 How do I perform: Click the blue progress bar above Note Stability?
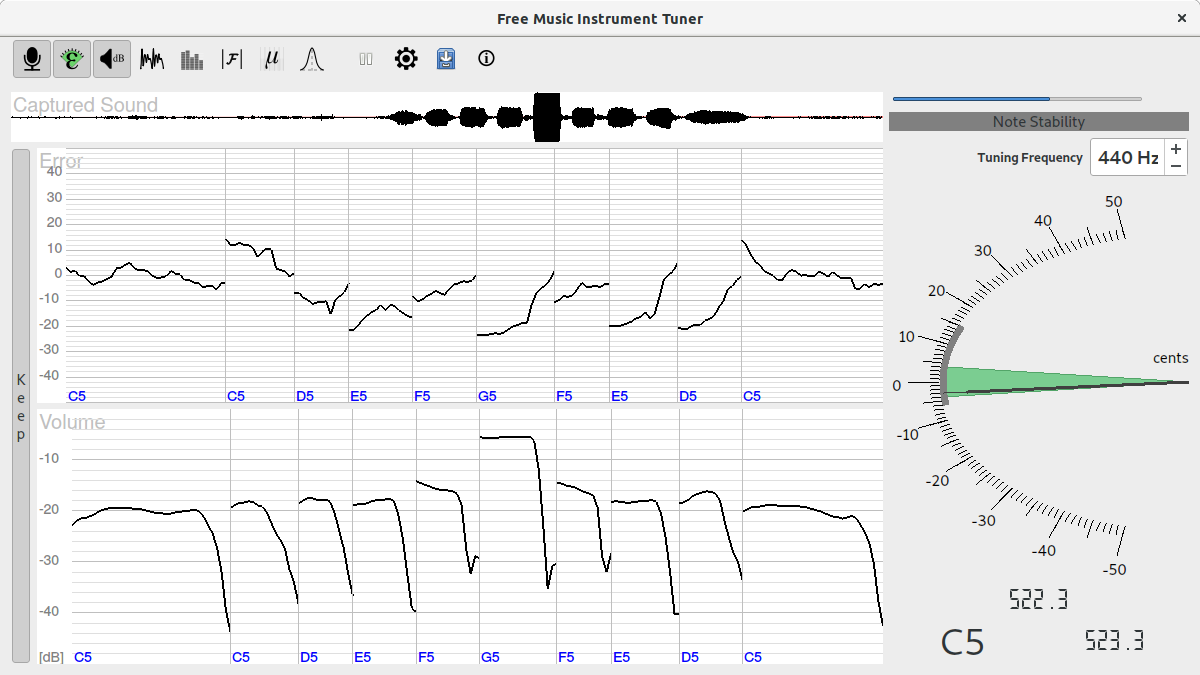click(1016, 99)
